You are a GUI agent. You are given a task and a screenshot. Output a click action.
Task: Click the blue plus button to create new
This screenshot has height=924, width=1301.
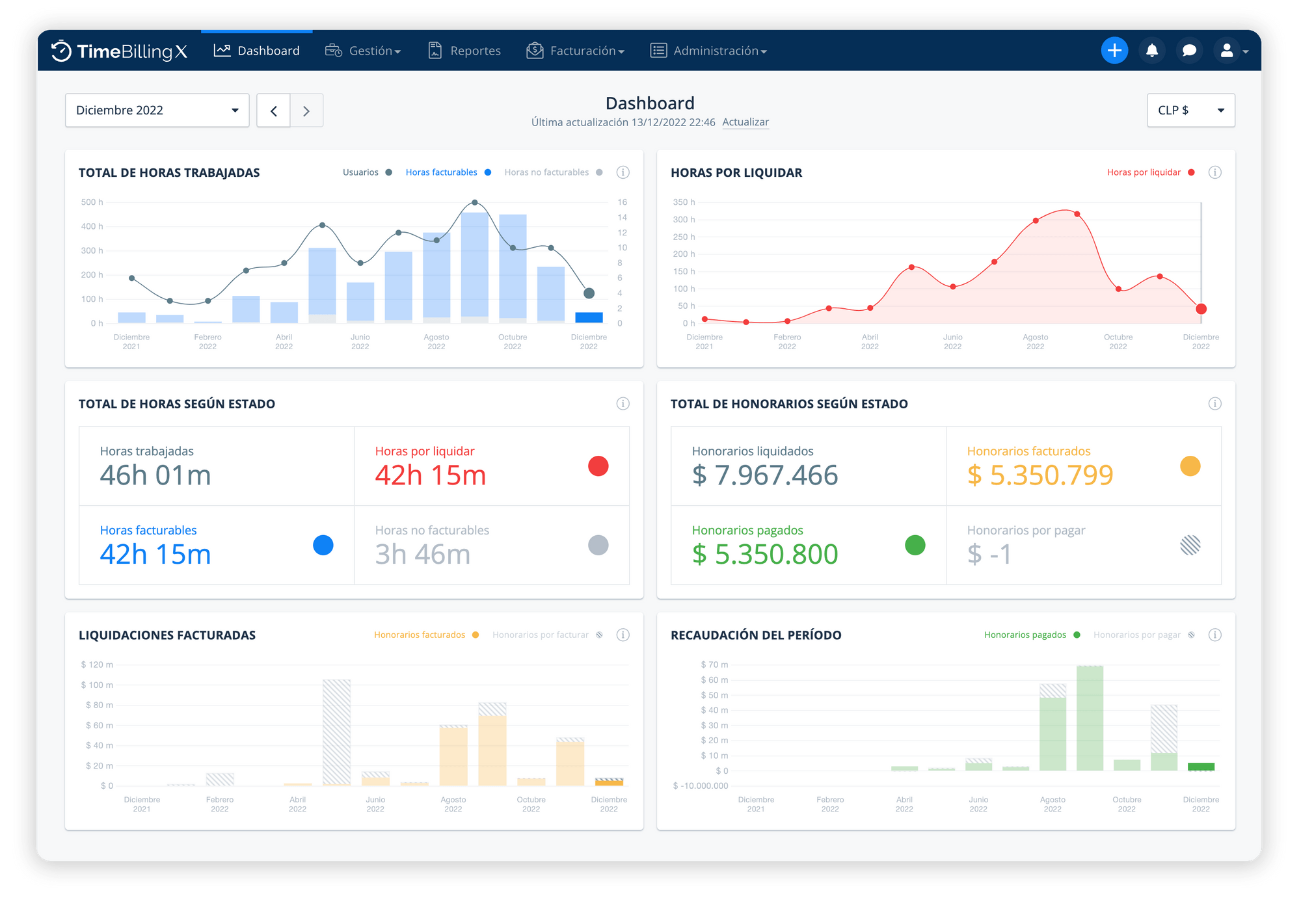[1114, 49]
